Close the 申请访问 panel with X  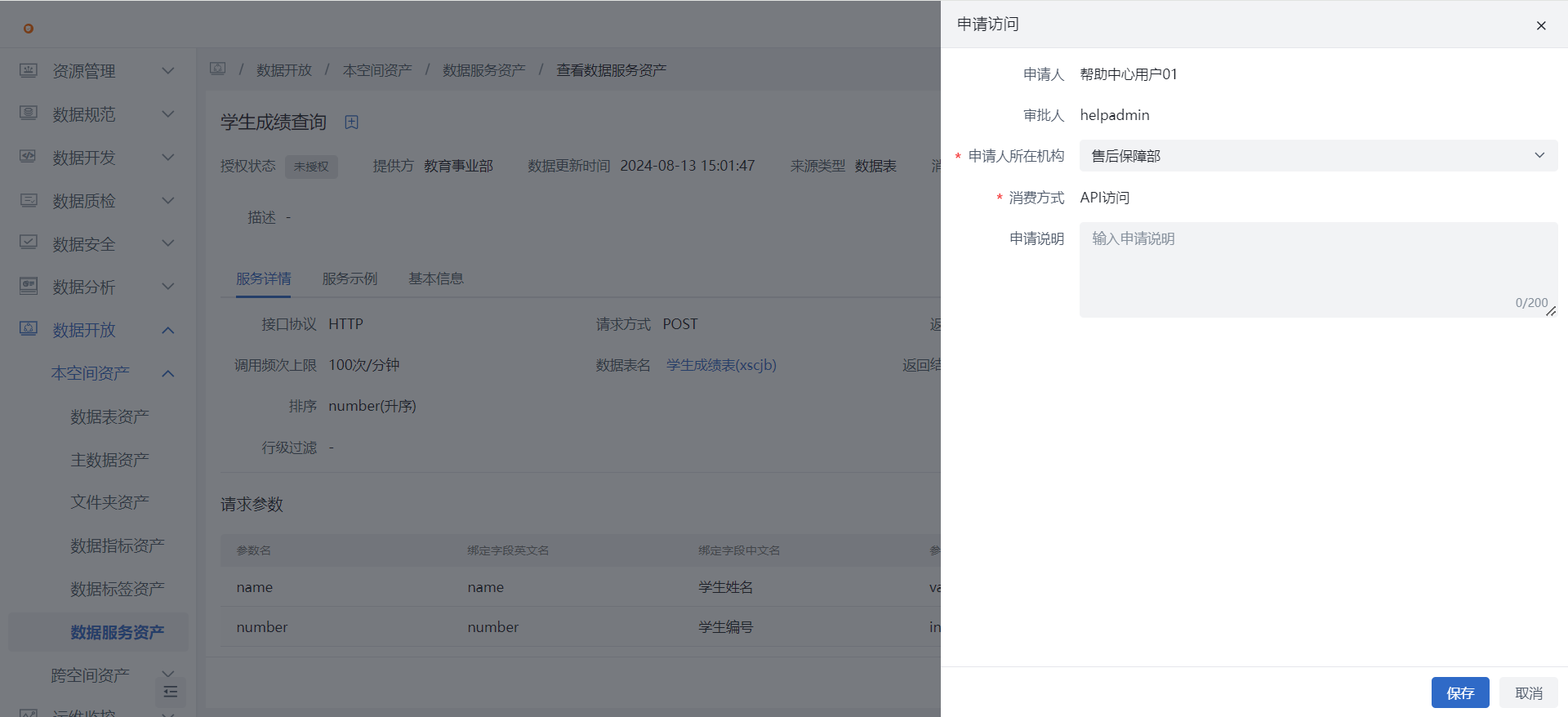click(x=1541, y=25)
